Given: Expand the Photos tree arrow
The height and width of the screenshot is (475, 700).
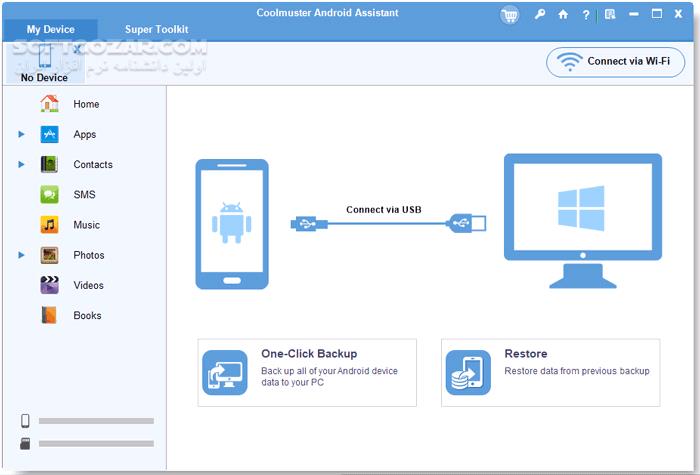Looking at the screenshot, I should pos(21,255).
